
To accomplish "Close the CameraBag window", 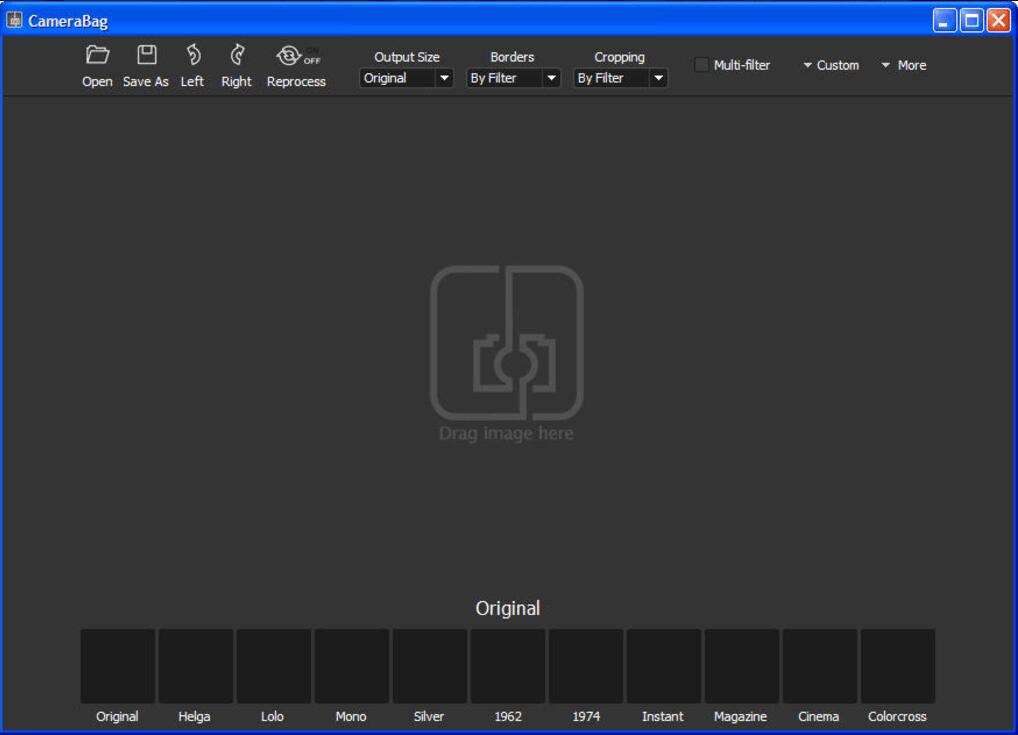I will (999, 20).
